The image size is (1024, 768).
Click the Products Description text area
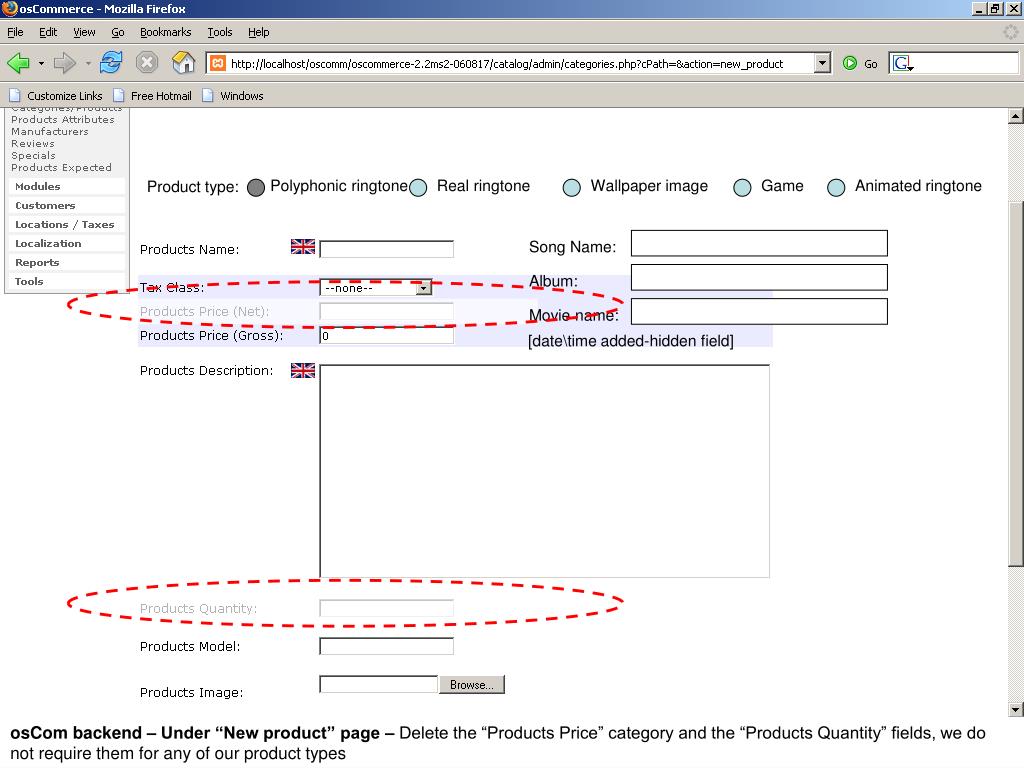click(545, 471)
